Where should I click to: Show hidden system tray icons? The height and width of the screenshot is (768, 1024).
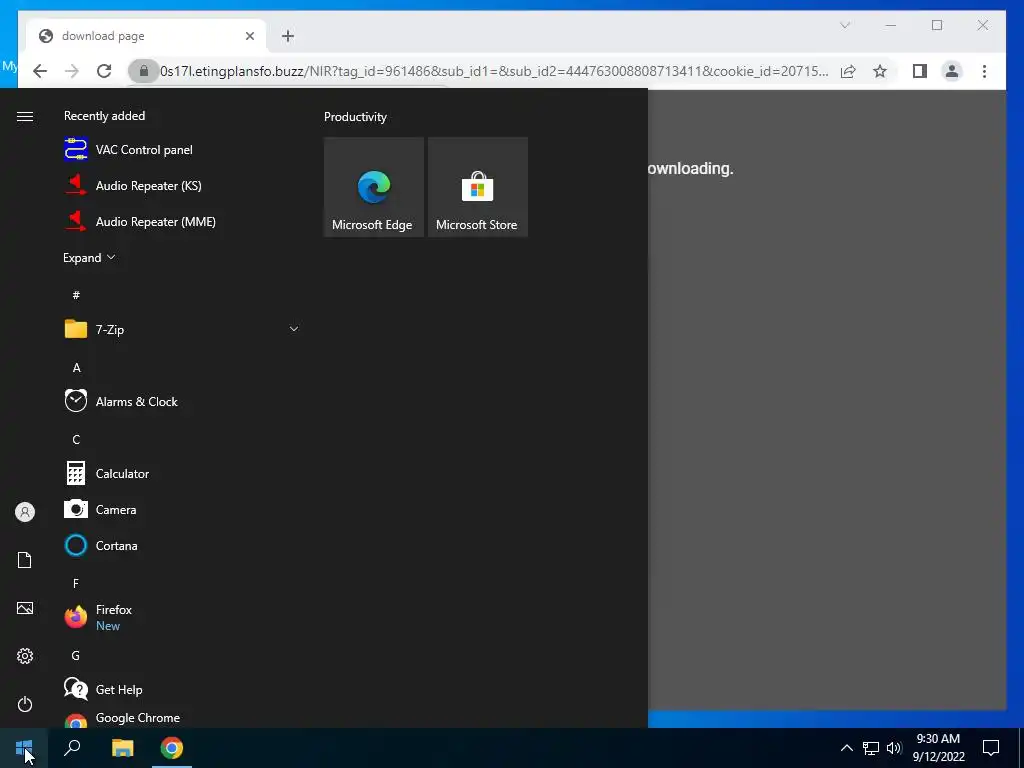click(846, 748)
